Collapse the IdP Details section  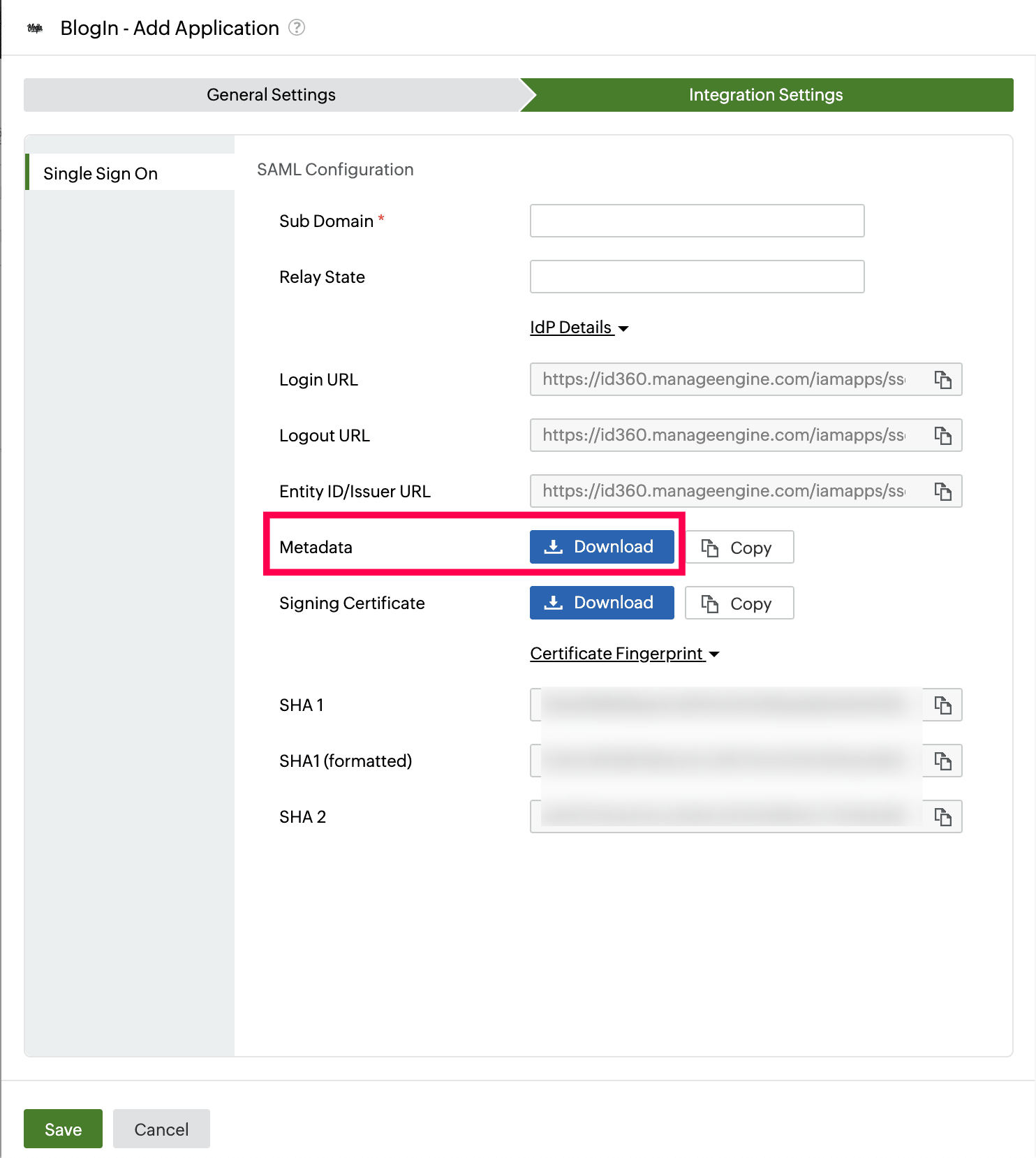(x=579, y=328)
